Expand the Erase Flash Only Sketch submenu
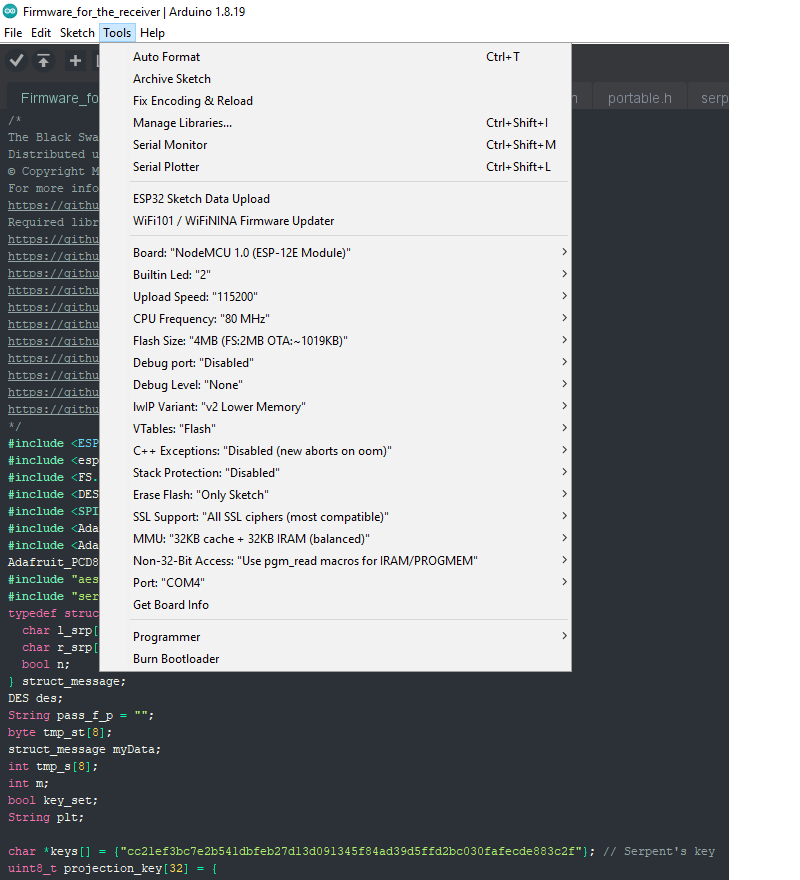Screen dimensions: 800x880 click(x=335, y=494)
